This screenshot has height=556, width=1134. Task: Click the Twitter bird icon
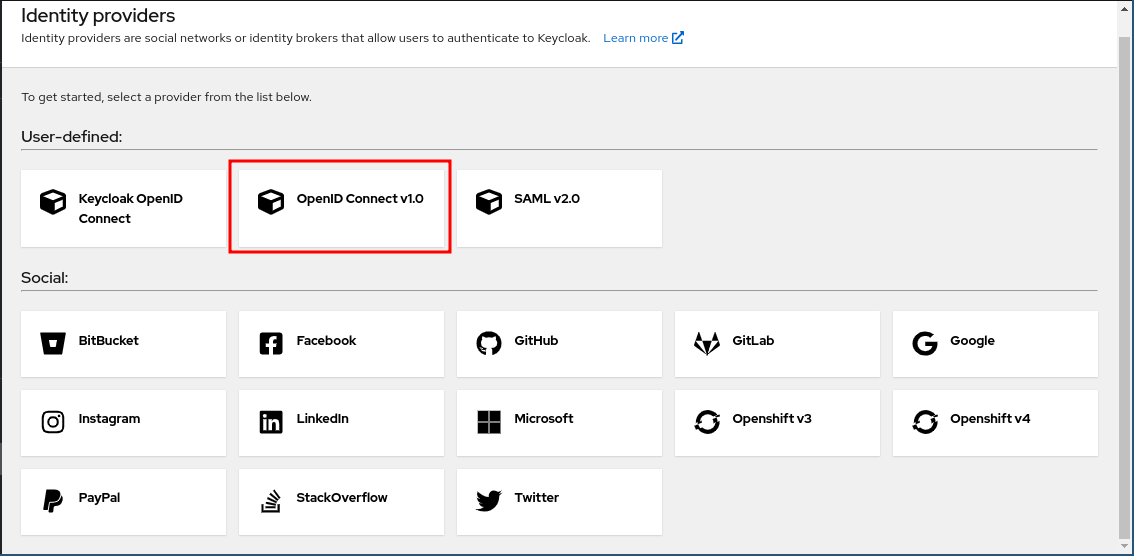click(488, 500)
